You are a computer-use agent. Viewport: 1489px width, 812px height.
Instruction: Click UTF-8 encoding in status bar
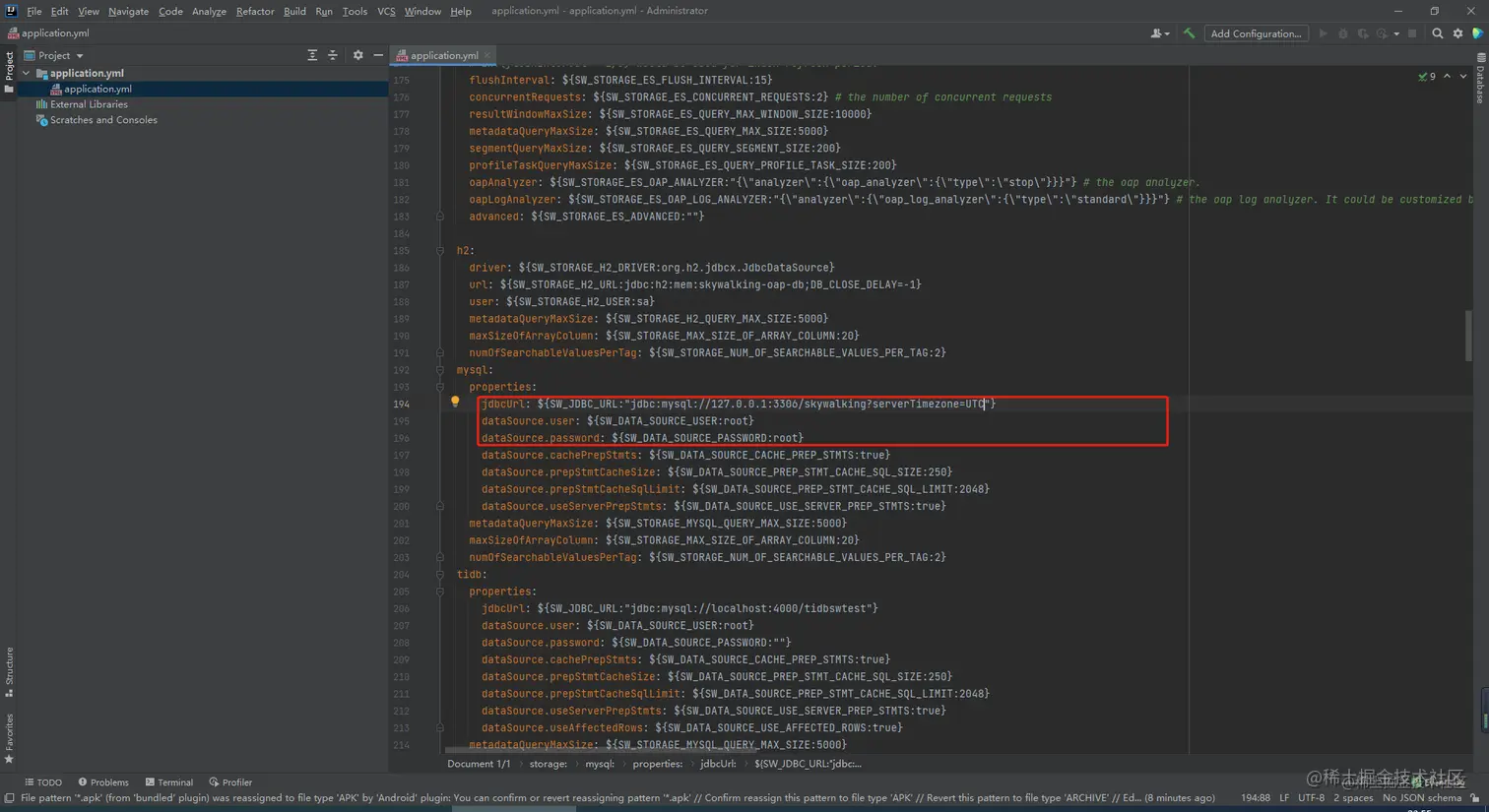(x=1311, y=798)
